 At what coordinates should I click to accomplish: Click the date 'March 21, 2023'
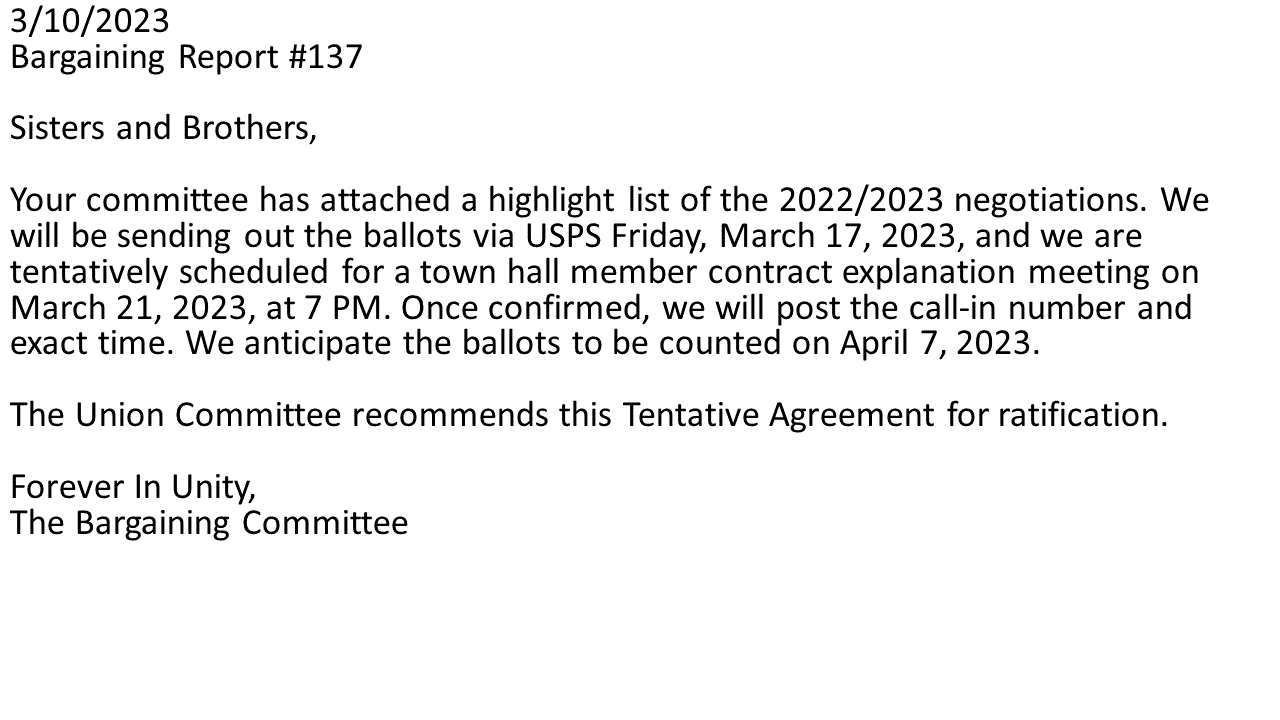127,308
